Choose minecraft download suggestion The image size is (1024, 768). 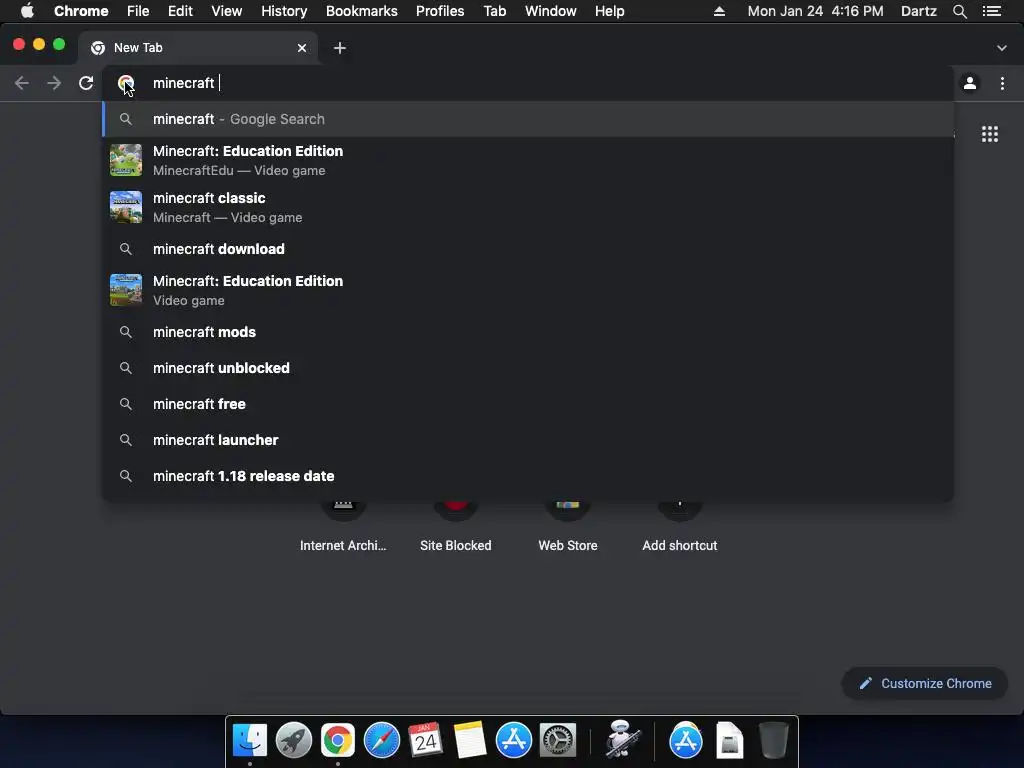pos(528,249)
